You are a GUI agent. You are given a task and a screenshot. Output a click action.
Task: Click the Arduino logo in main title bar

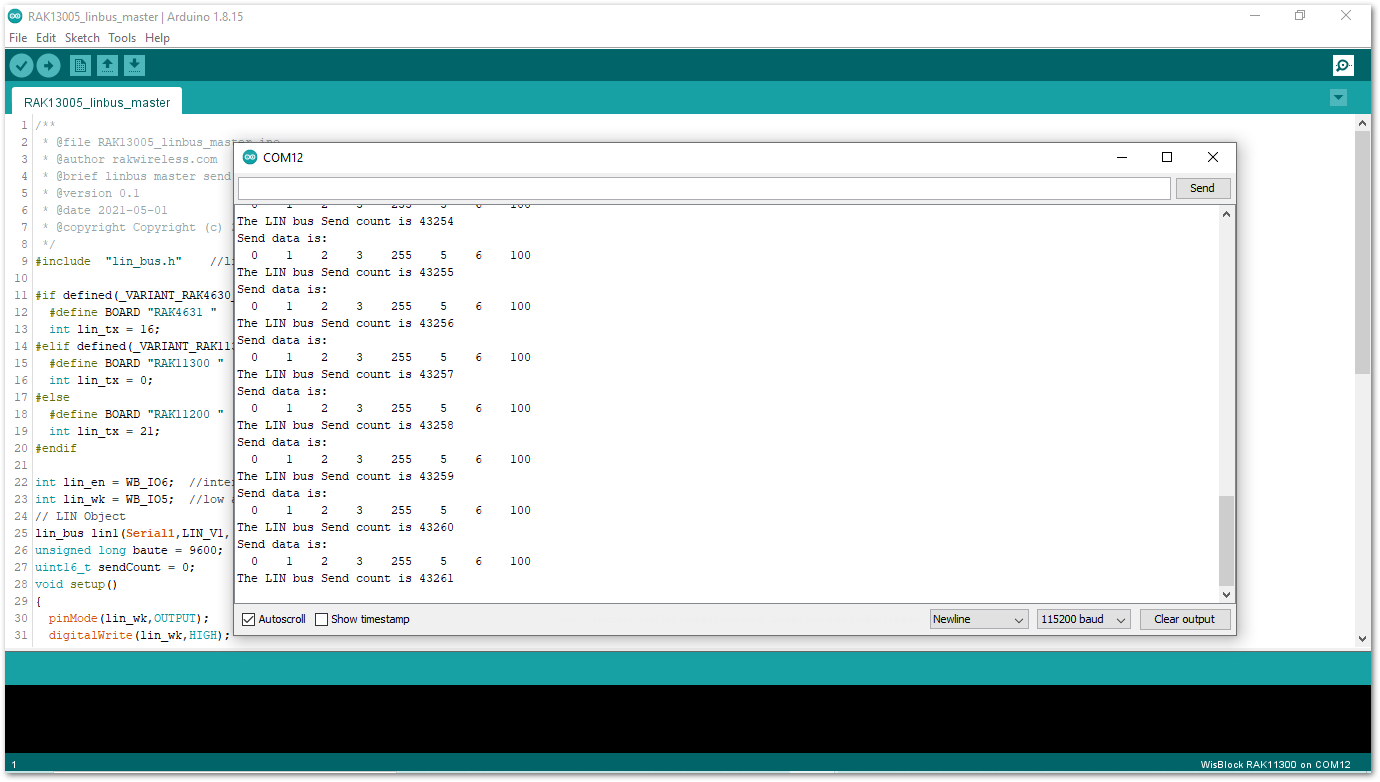(15, 16)
